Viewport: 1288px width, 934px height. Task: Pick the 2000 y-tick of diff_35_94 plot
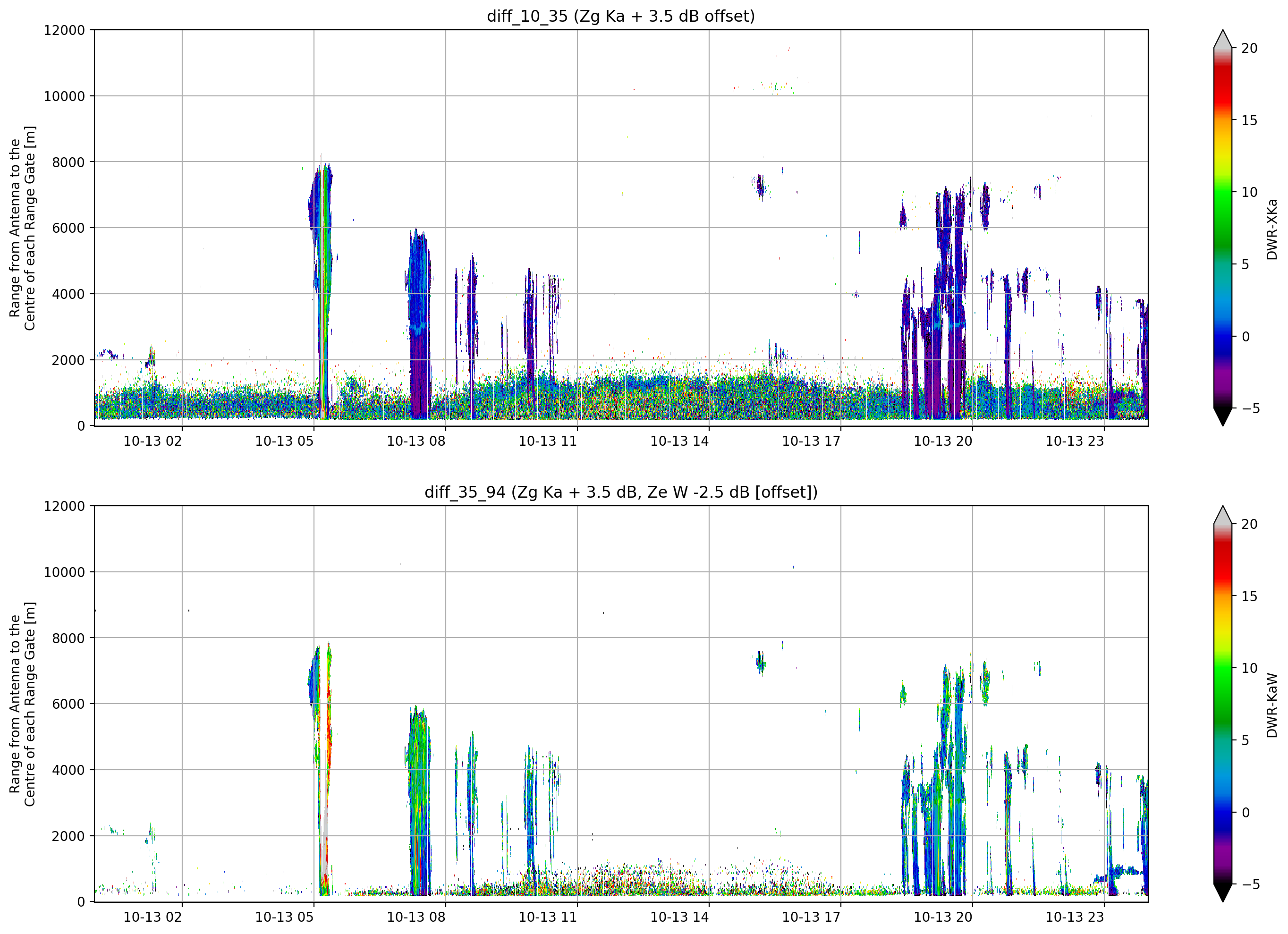[x=68, y=836]
